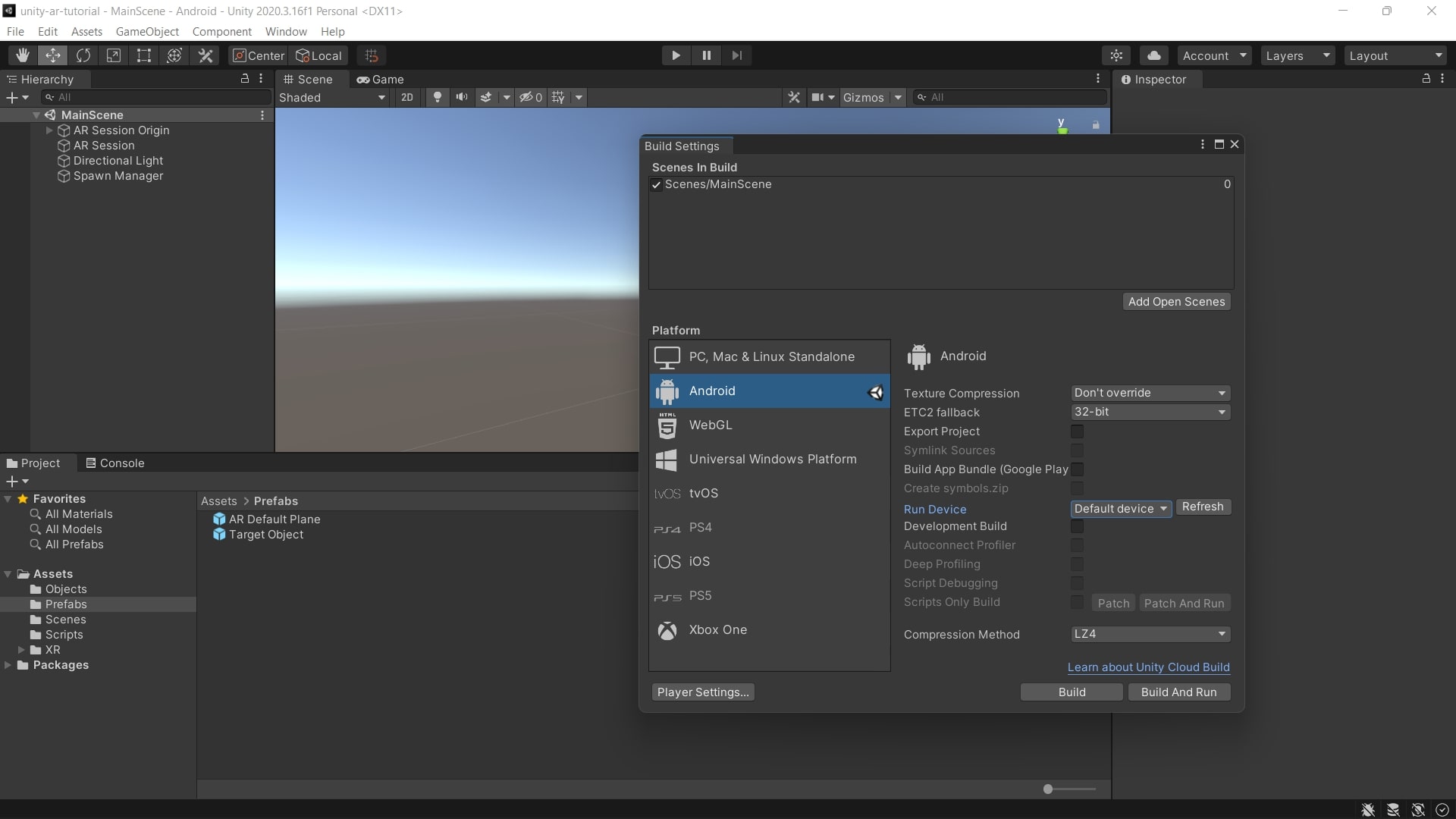Click the Learn about Unity Cloud Build link
The width and height of the screenshot is (1456, 819).
point(1148,666)
